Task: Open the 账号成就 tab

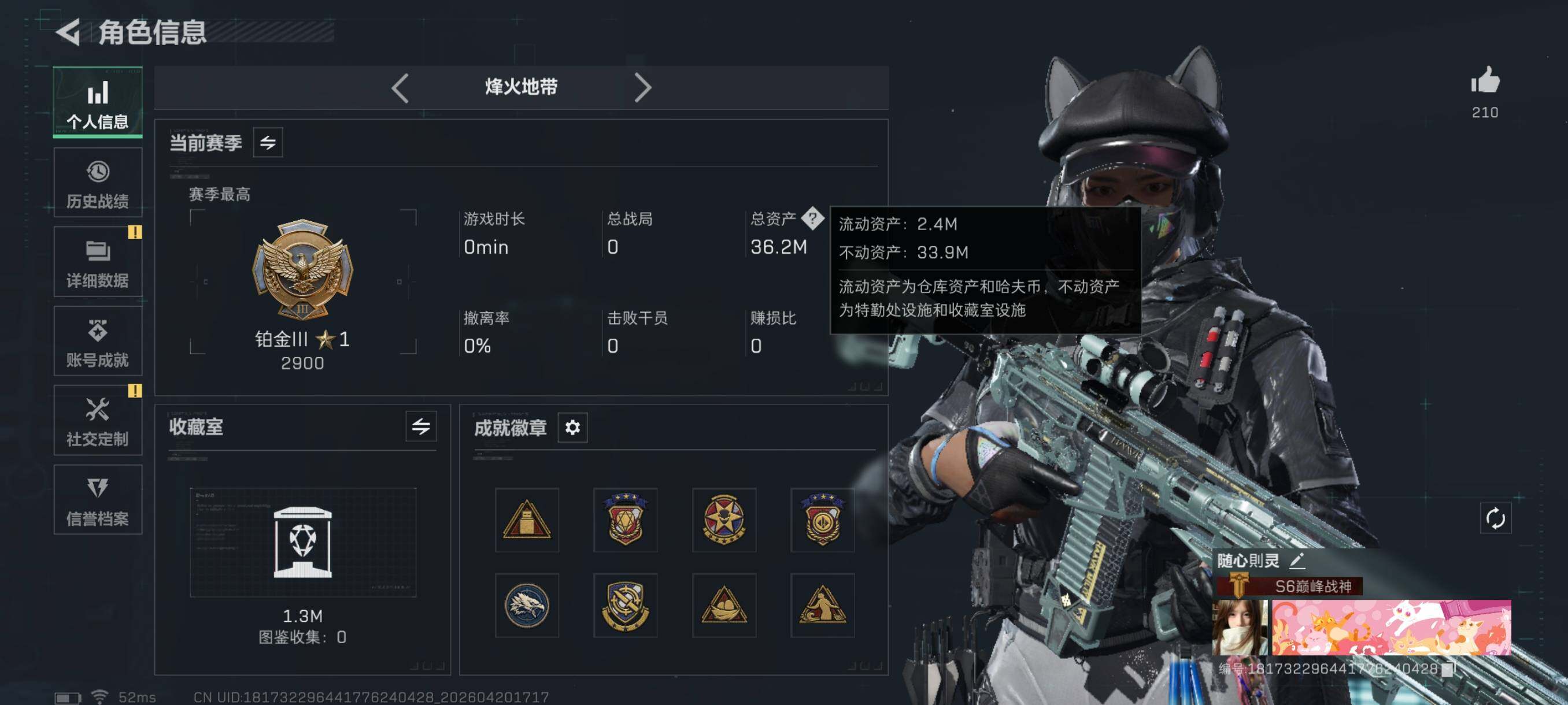Action: click(98, 342)
